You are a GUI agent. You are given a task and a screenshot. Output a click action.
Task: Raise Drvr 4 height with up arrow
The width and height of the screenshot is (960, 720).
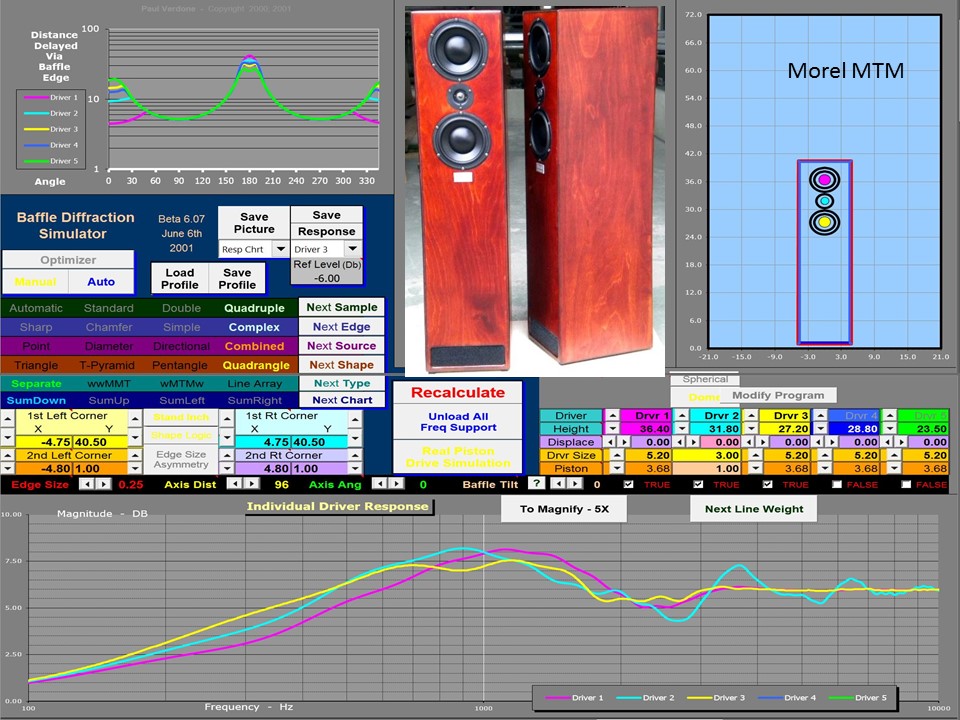coord(820,415)
